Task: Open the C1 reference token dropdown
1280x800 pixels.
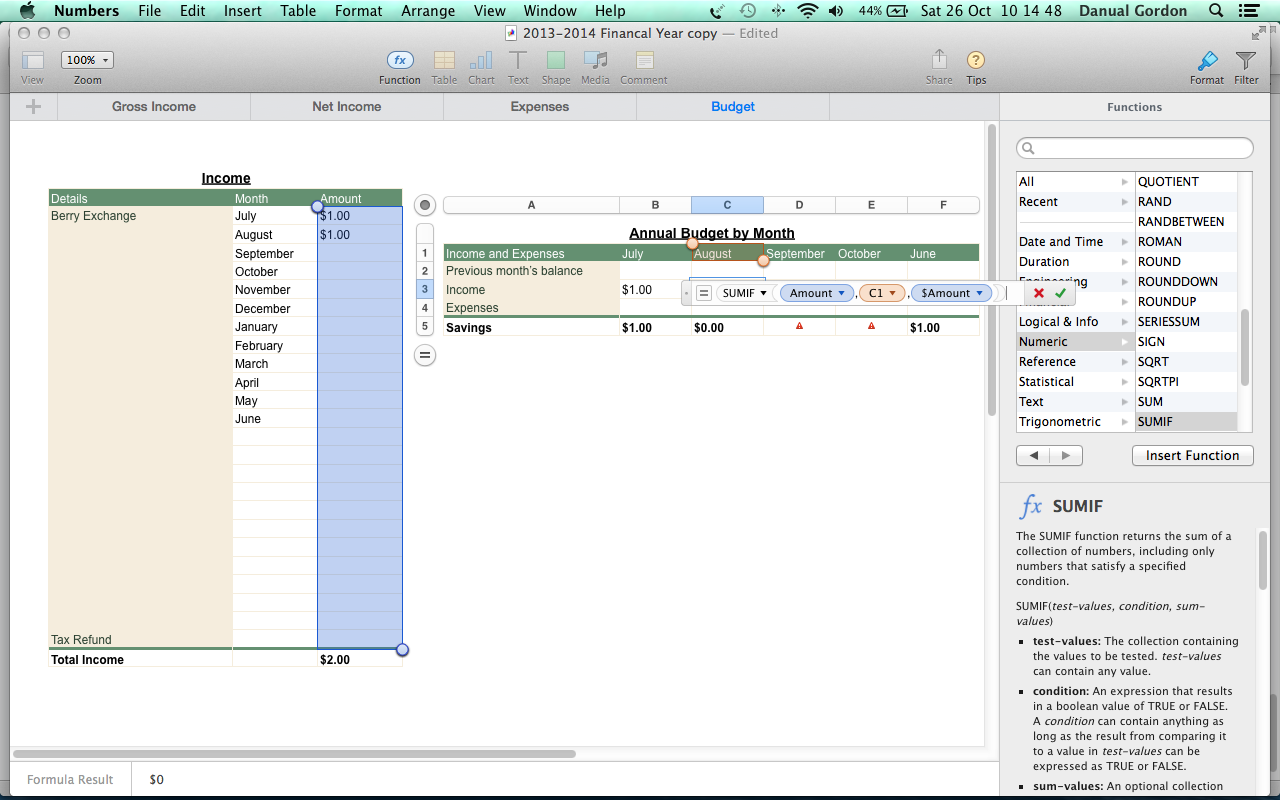Action: [x=895, y=293]
